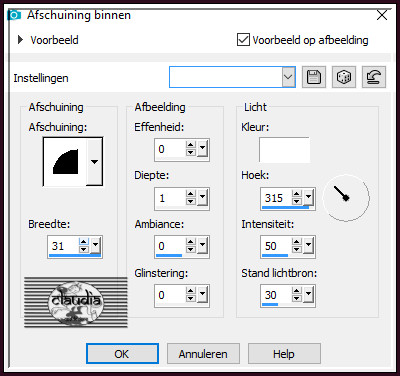
Task: Decrease Diepte with its down arrow
Action: 191,201
